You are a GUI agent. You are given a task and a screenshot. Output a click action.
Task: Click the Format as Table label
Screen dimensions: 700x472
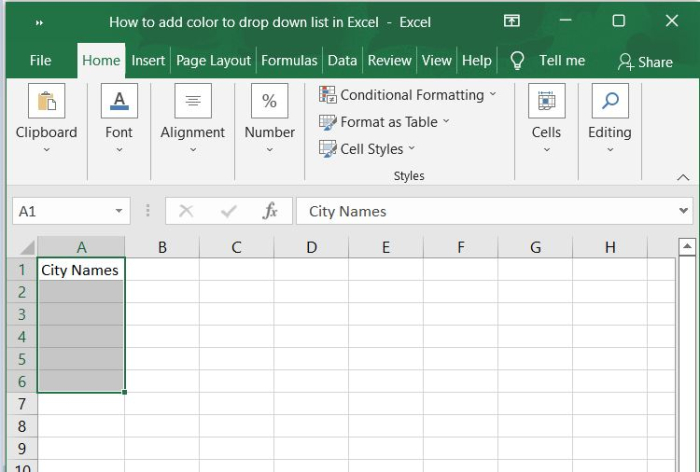389,122
